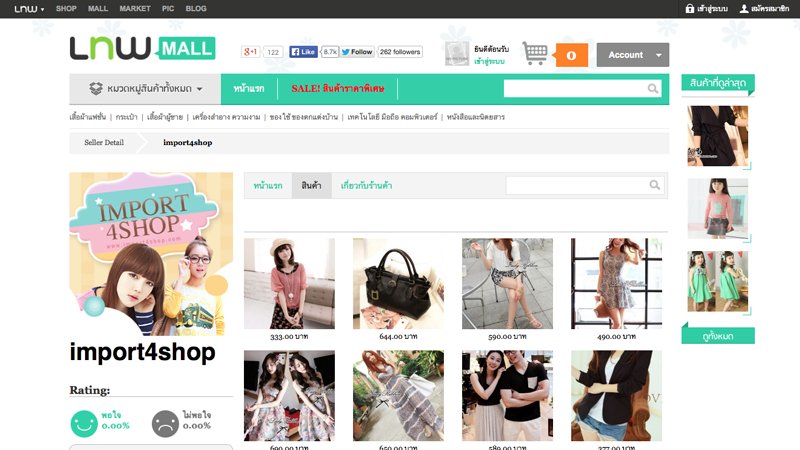Viewport: 800px width, 450px height.
Task: Open recently viewed black dress thumbnail
Action: [x=718, y=136]
